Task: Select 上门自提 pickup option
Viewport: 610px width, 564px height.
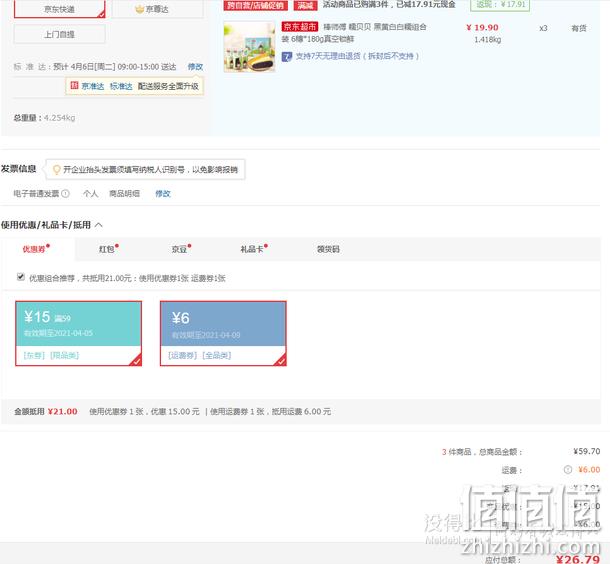Action: click(x=60, y=34)
